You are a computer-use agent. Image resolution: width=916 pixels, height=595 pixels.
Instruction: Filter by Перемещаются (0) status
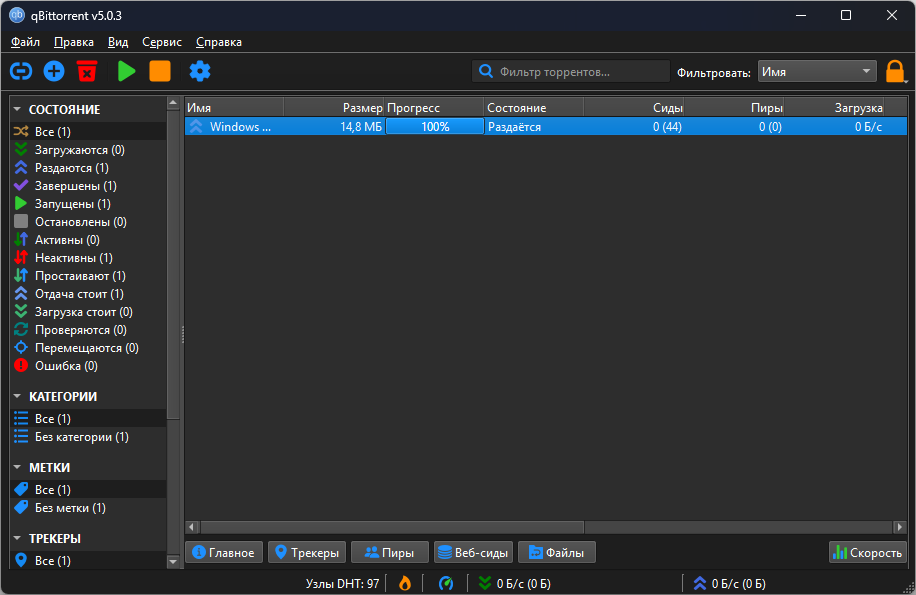click(88, 348)
